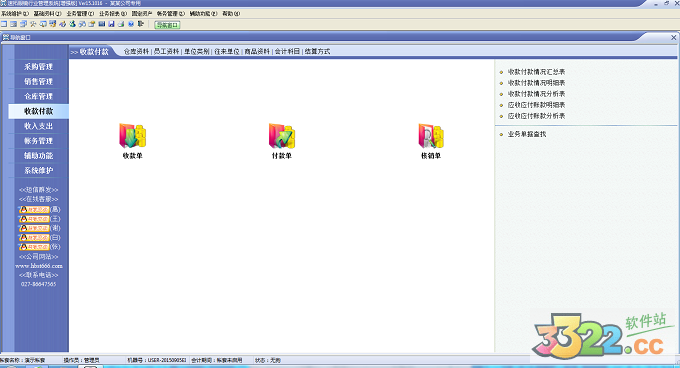Viewport: 680px width, 368px height.
Task: Open 收款付款情况明细表 report
Action: (x=536, y=83)
